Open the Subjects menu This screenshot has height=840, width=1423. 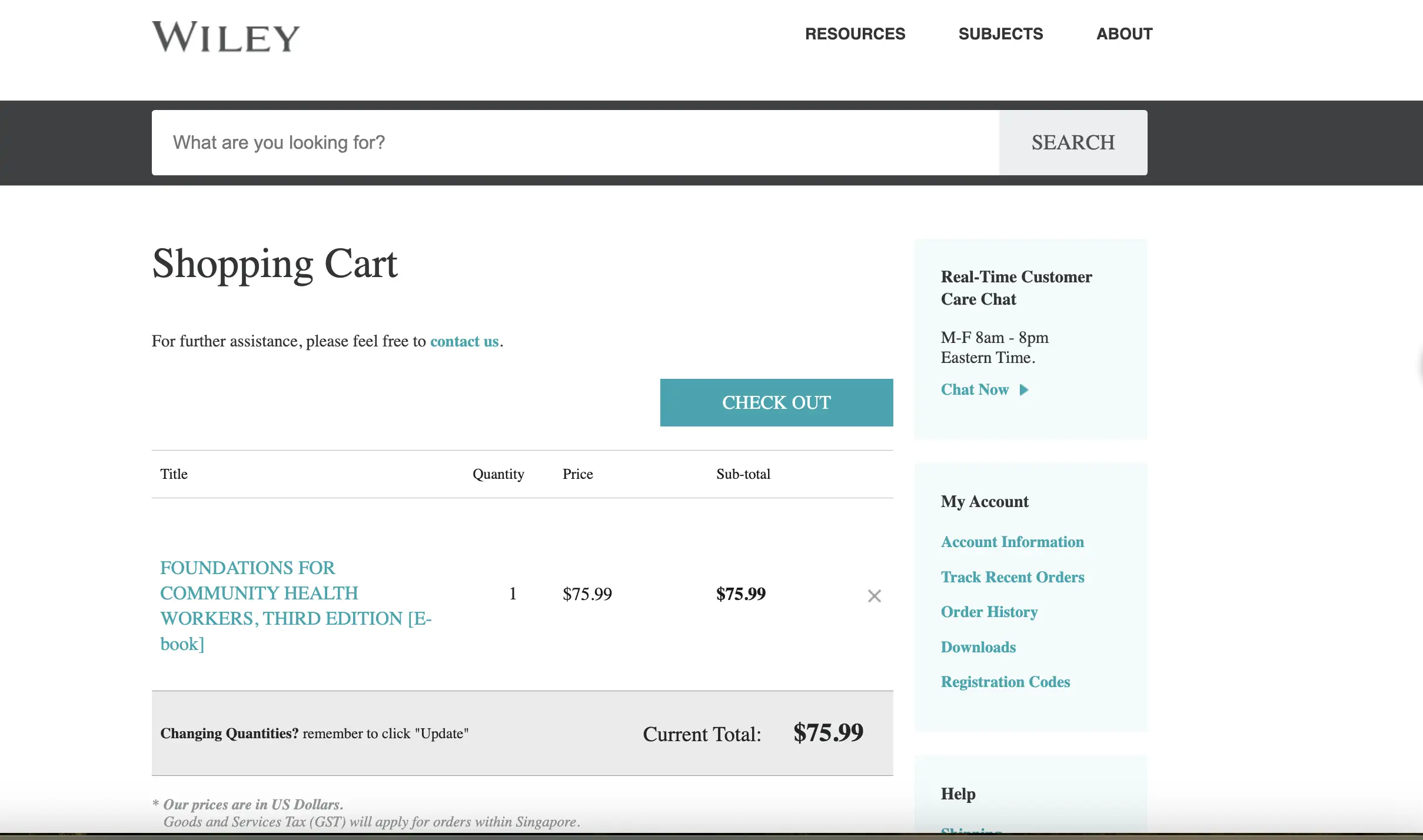[x=1000, y=34]
